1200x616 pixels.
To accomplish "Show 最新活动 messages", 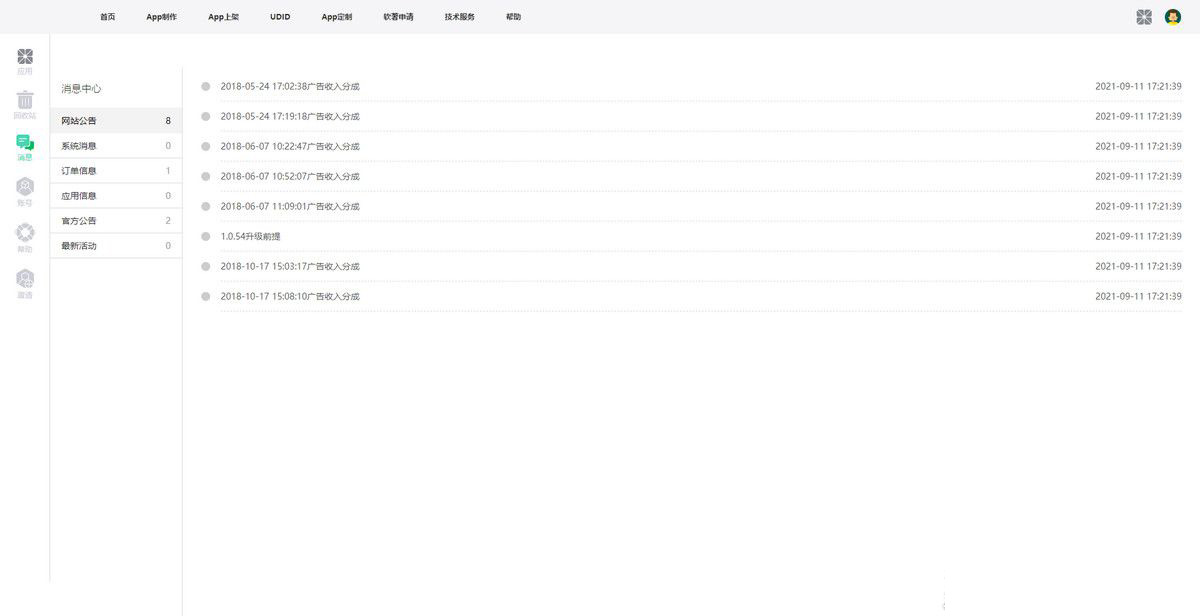I will click(x=80, y=246).
